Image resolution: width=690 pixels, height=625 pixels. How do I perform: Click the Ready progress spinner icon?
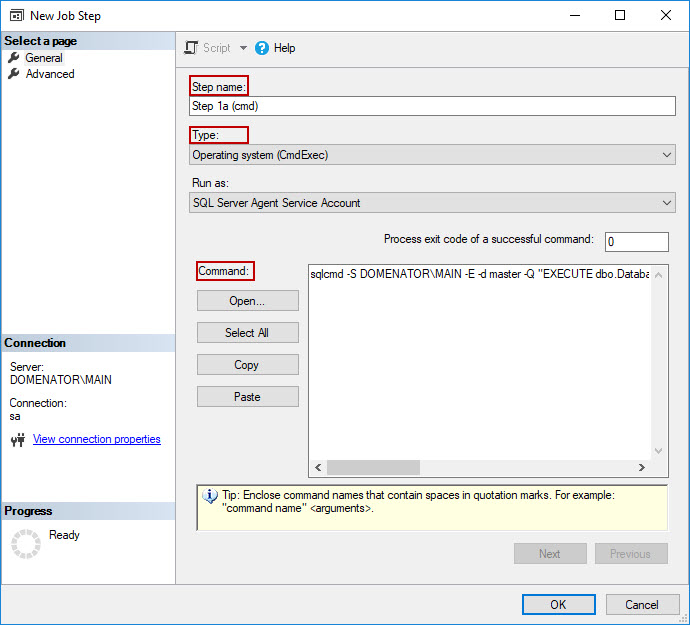point(26,544)
